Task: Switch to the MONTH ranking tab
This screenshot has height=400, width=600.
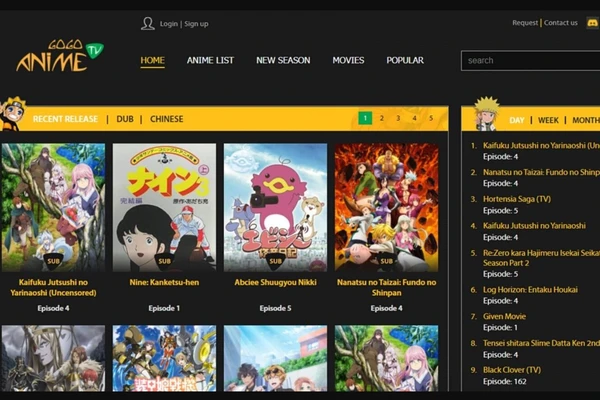Action: point(586,120)
